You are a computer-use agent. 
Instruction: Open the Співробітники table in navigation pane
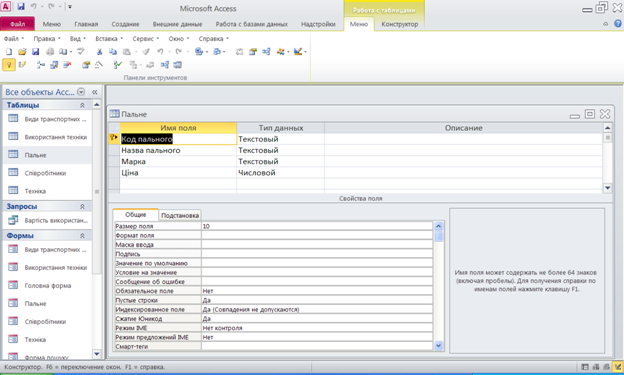(x=45, y=173)
